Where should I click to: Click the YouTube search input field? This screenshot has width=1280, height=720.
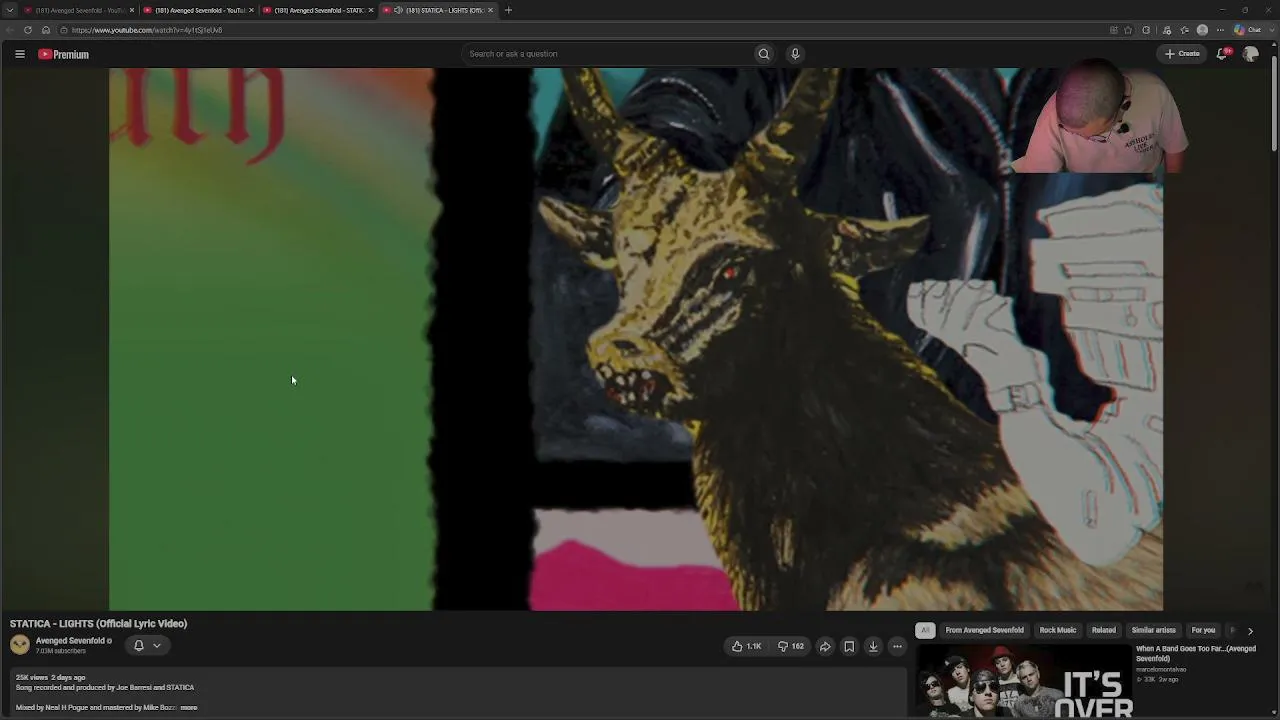coord(607,54)
